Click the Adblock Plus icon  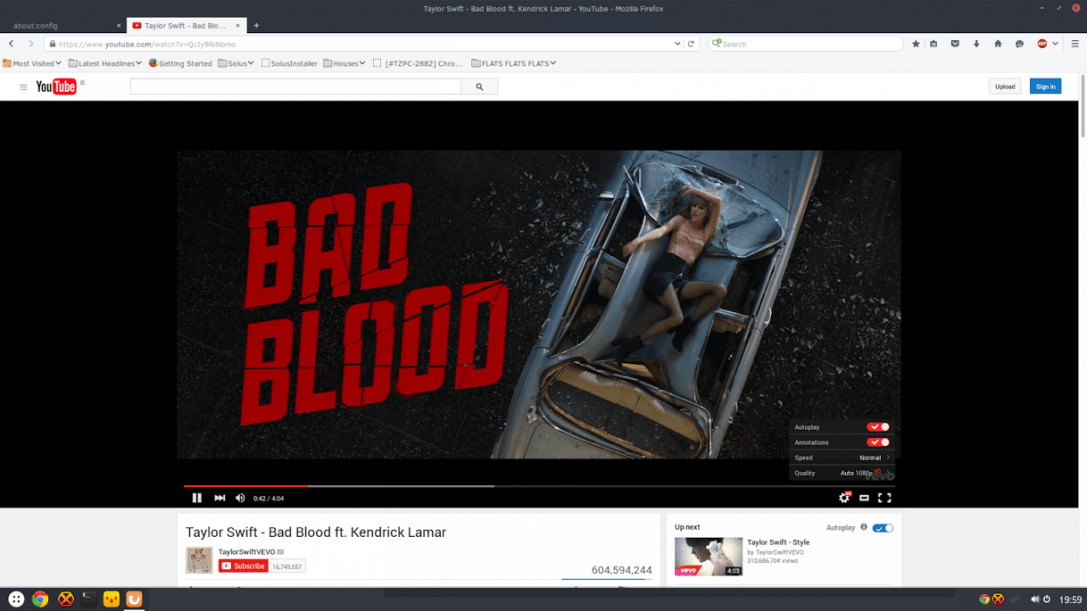(1042, 44)
